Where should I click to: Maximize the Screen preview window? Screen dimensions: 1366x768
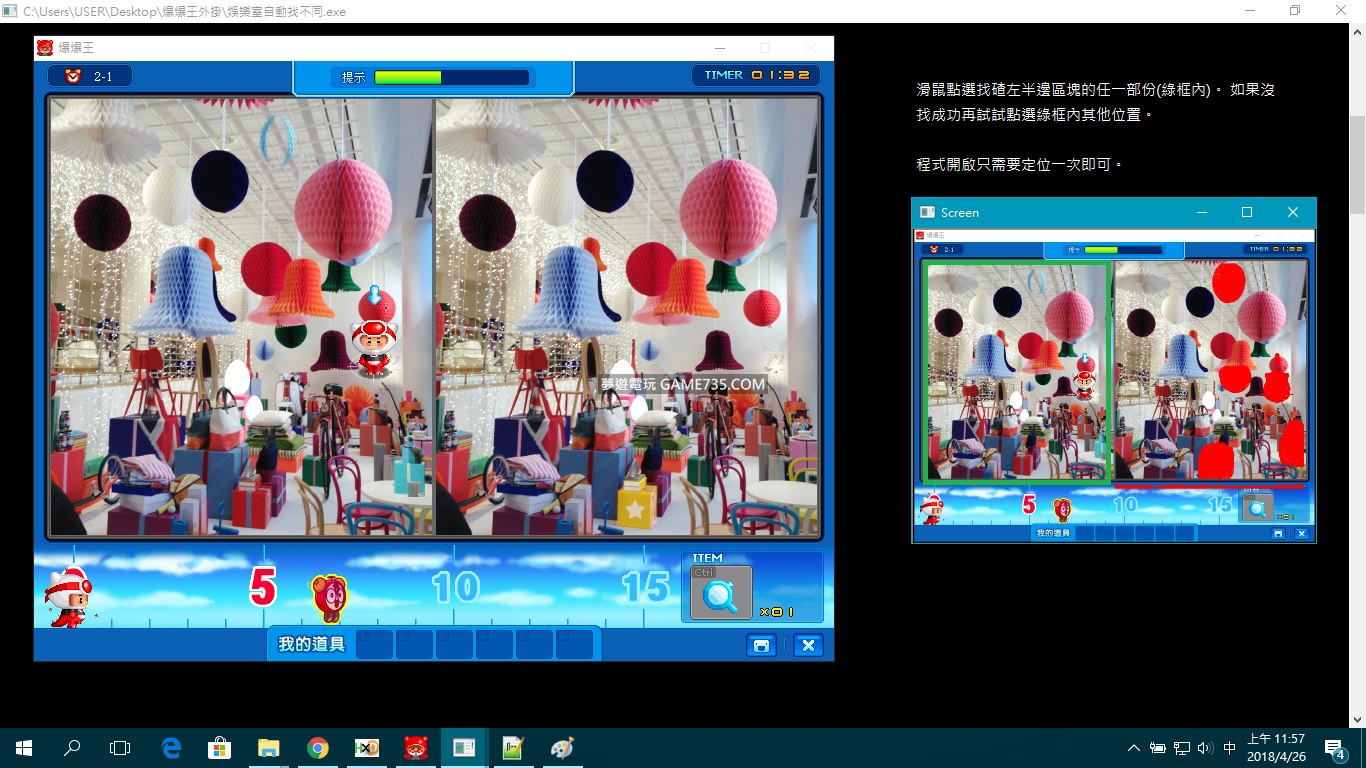(1247, 212)
